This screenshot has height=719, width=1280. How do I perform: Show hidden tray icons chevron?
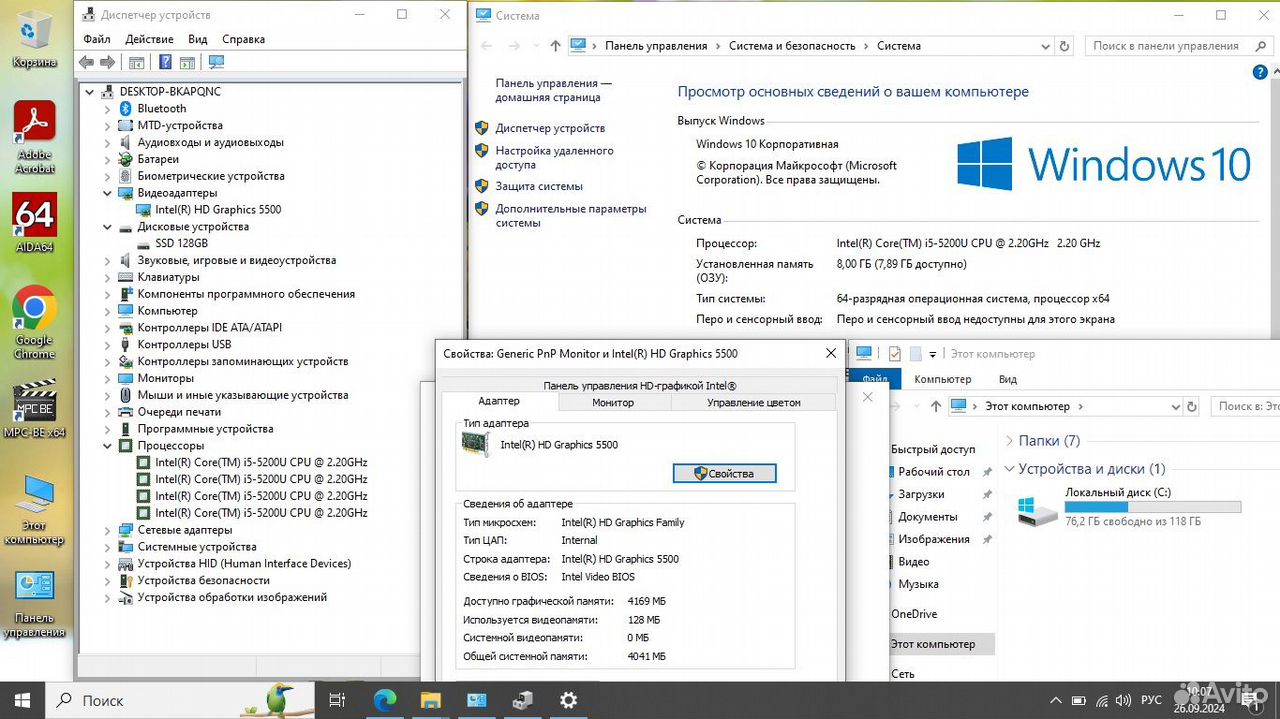1056,700
